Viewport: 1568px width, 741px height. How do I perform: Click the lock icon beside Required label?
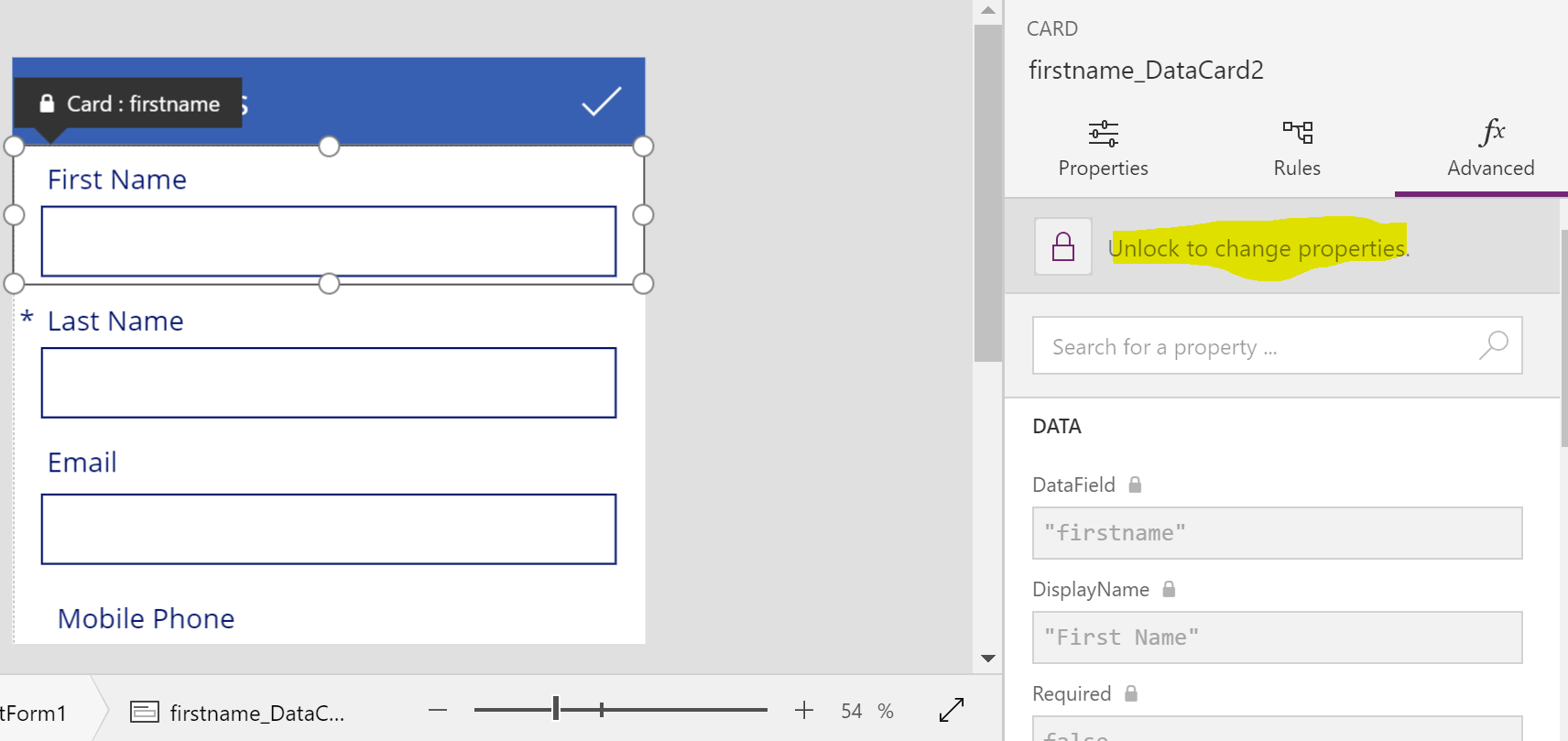tap(1131, 693)
